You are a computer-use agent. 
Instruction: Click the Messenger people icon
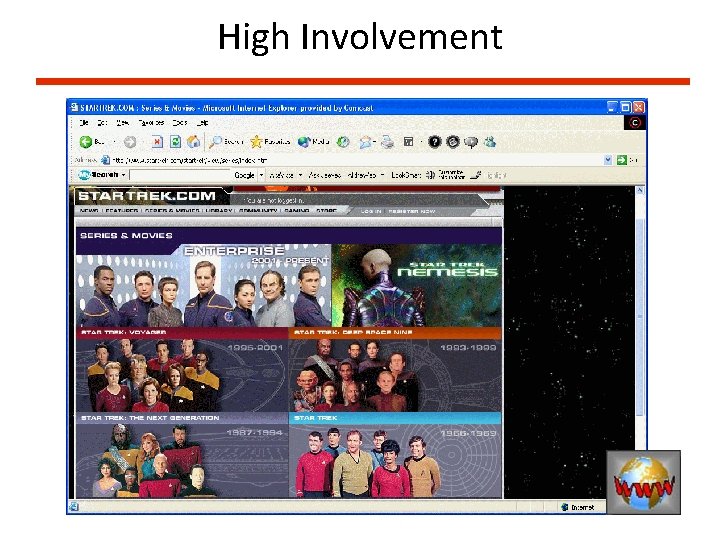tap(490, 142)
